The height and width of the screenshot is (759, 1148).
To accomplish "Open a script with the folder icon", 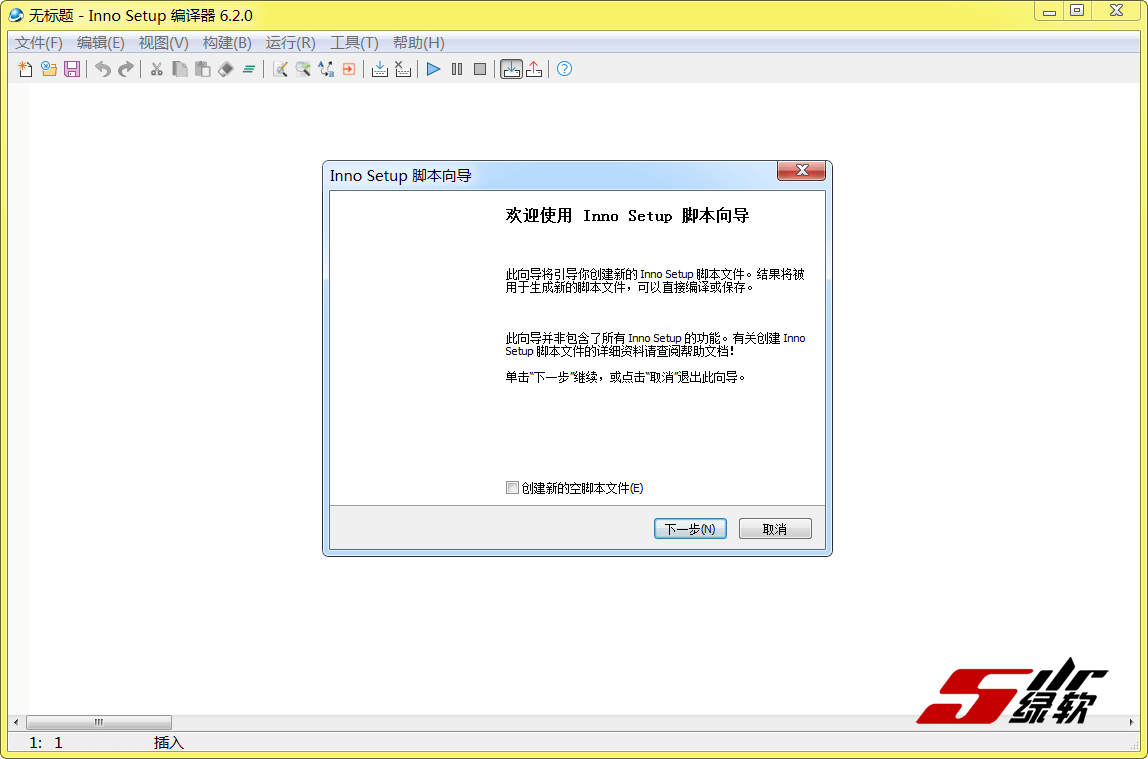I will [x=49, y=69].
